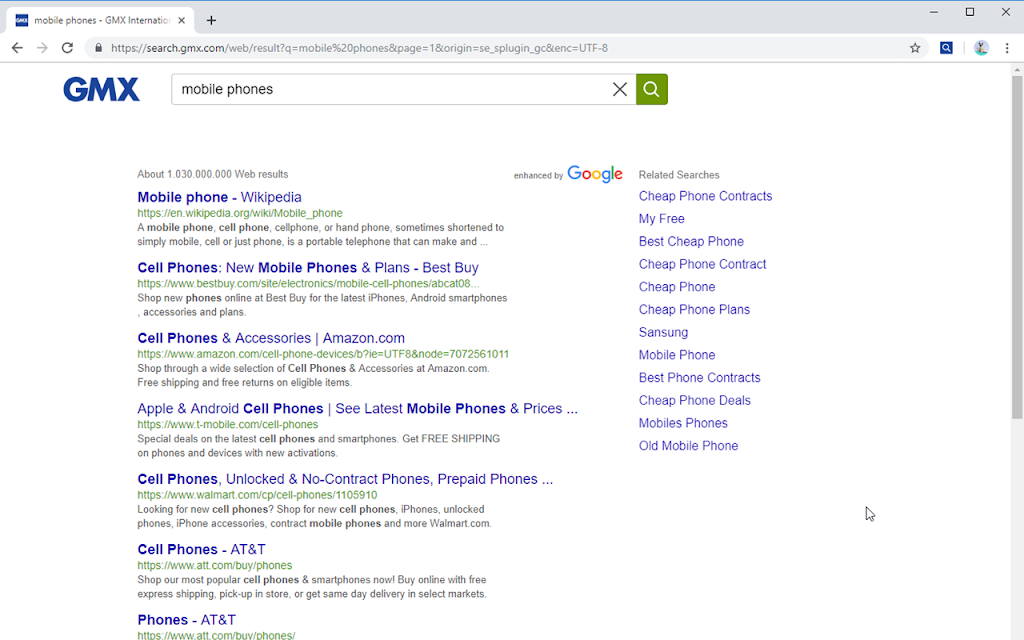Open Mobile phone - Wikipedia result

click(219, 197)
